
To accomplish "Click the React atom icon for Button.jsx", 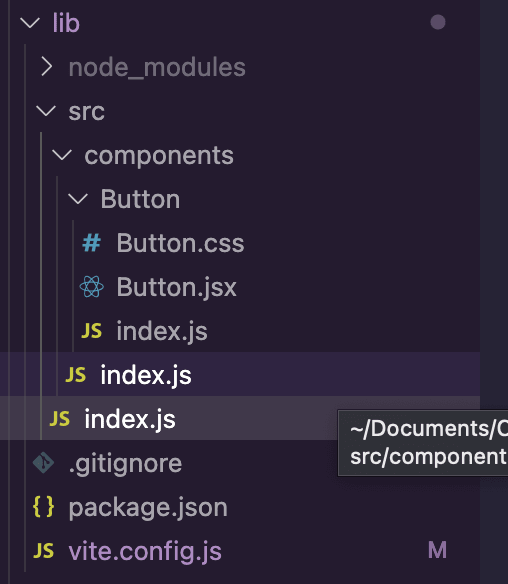I will (x=92, y=287).
